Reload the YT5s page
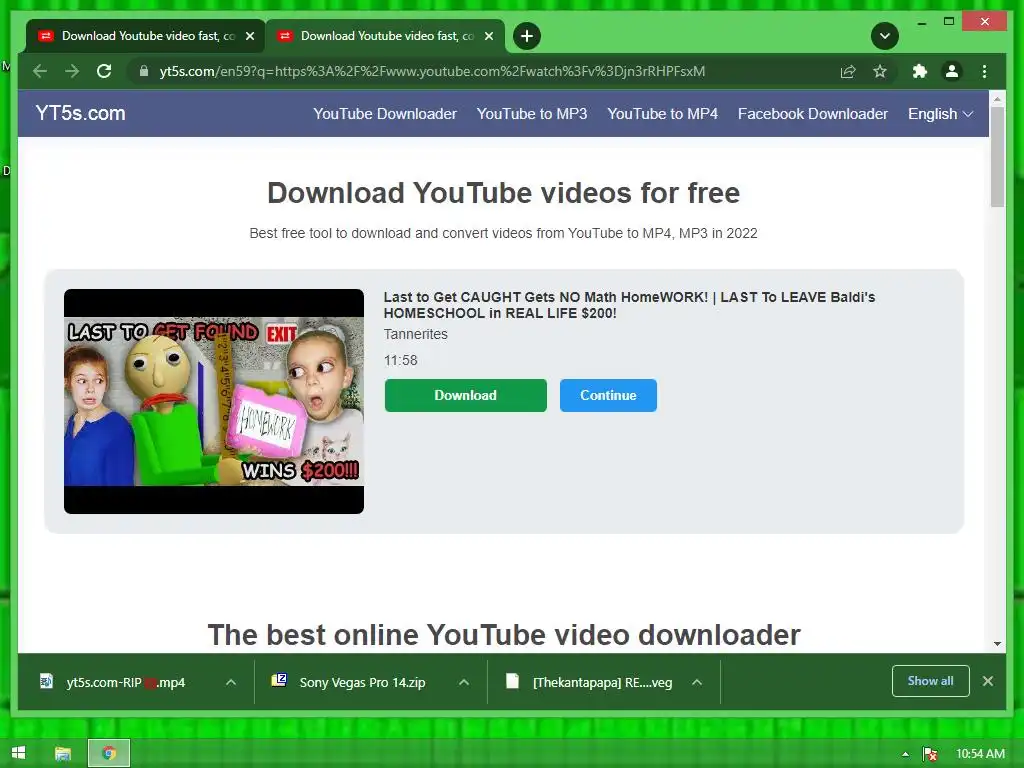This screenshot has width=1024, height=768. tap(104, 71)
